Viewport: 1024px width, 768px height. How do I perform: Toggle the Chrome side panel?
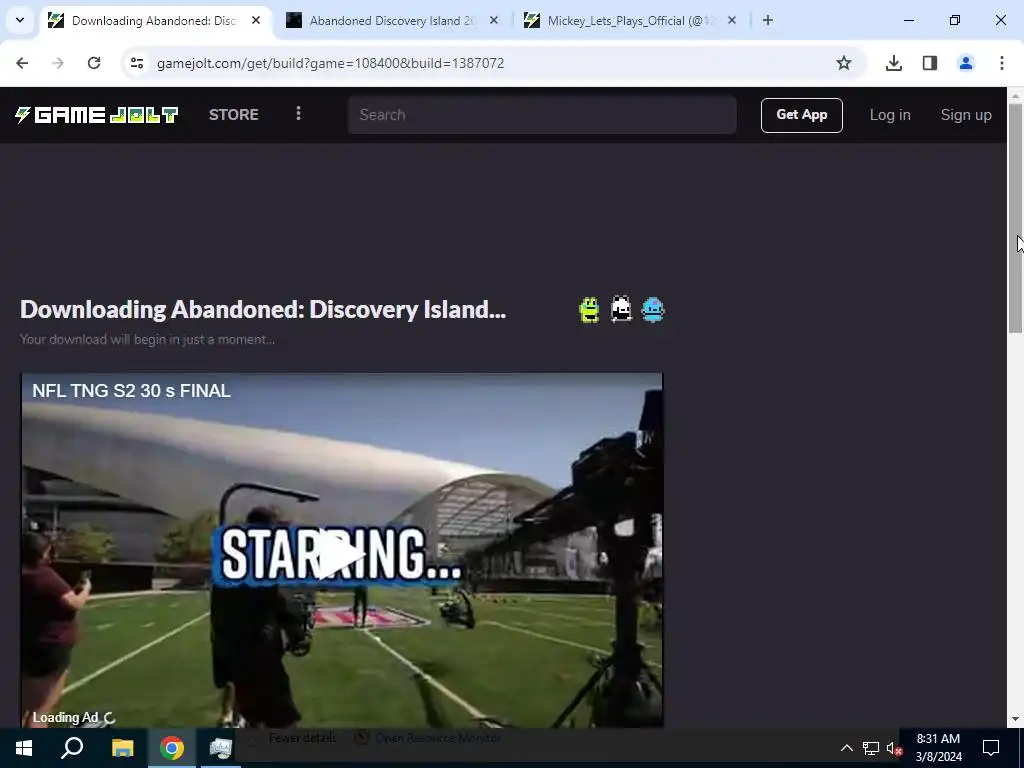(x=930, y=63)
